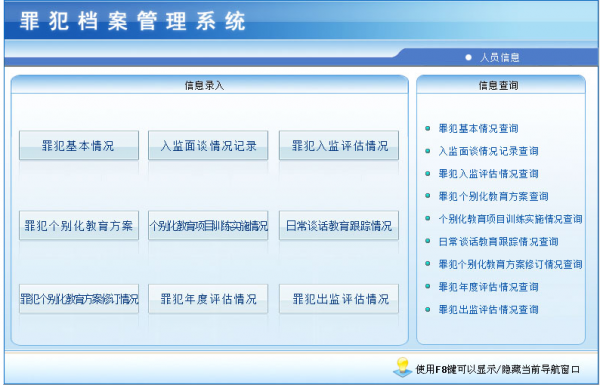Click bullet beside 个别化教育项目训练实施情况查询
Screen dimensions: 600x385
(428, 219)
